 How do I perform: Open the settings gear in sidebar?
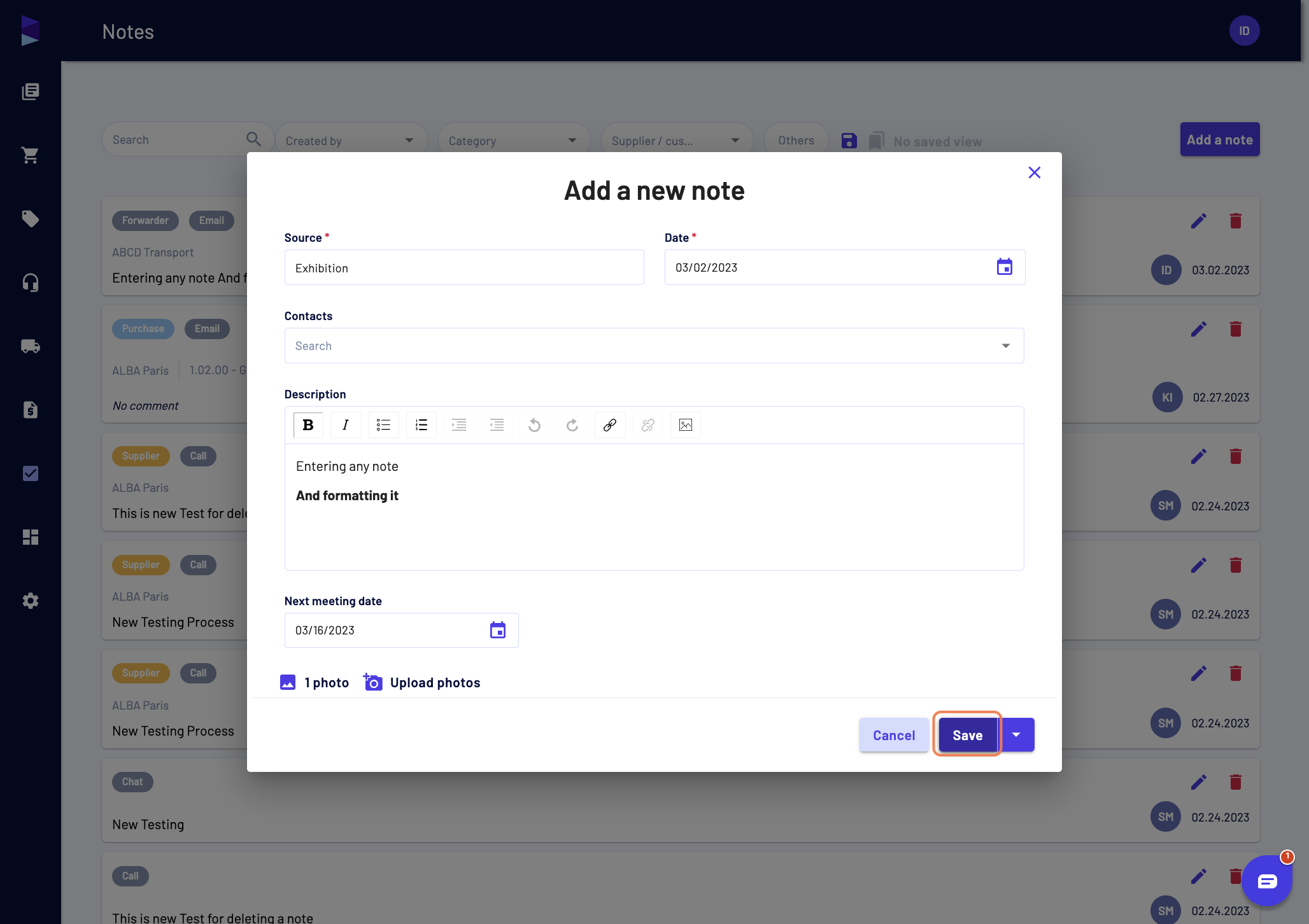(30, 601)
